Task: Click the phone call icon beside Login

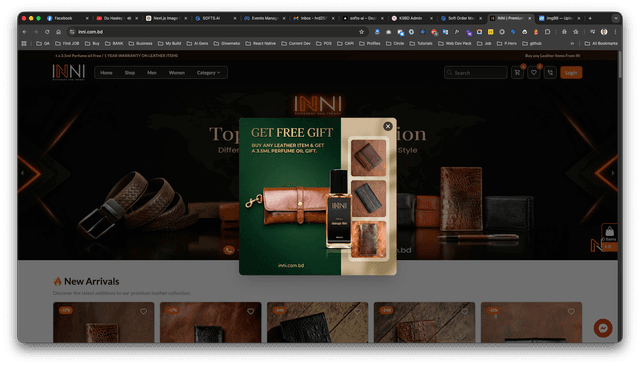Action: pos(550,73)
